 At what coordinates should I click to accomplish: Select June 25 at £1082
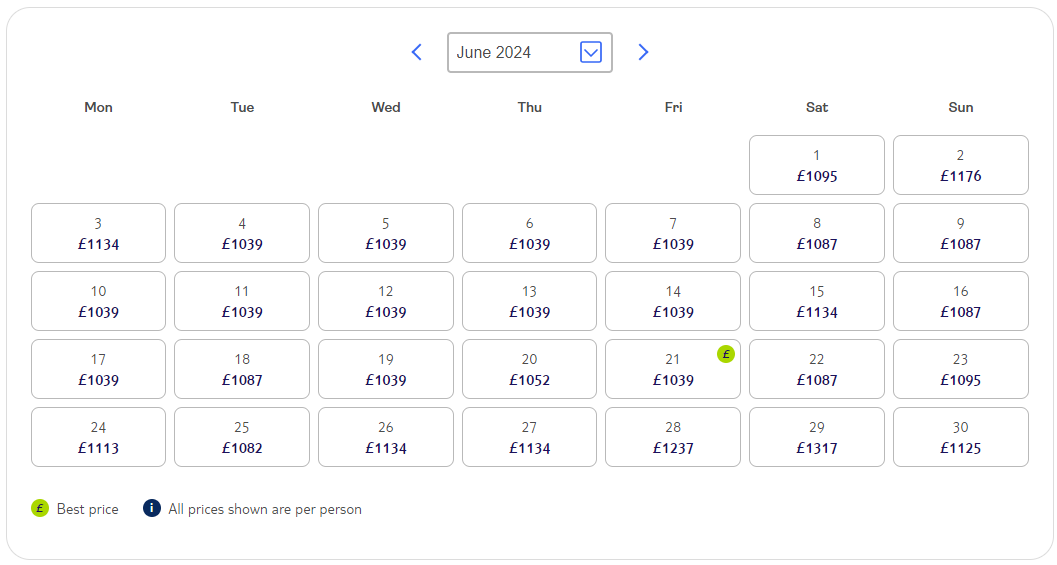coord(242,437)
